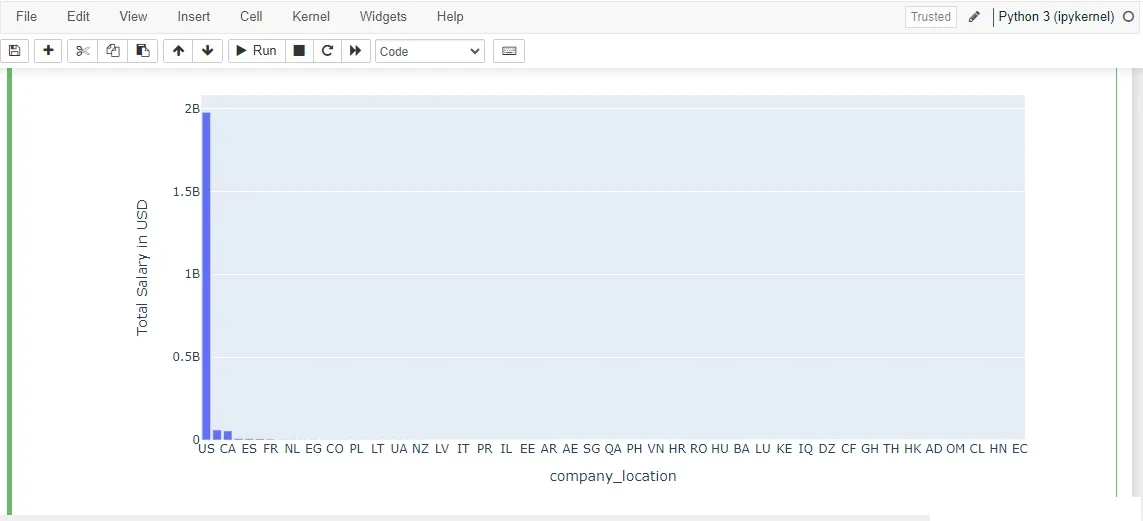Interrupt the kernel with stop icon
Viewport: 1143px width, 521px height.
tap(299, 51)
